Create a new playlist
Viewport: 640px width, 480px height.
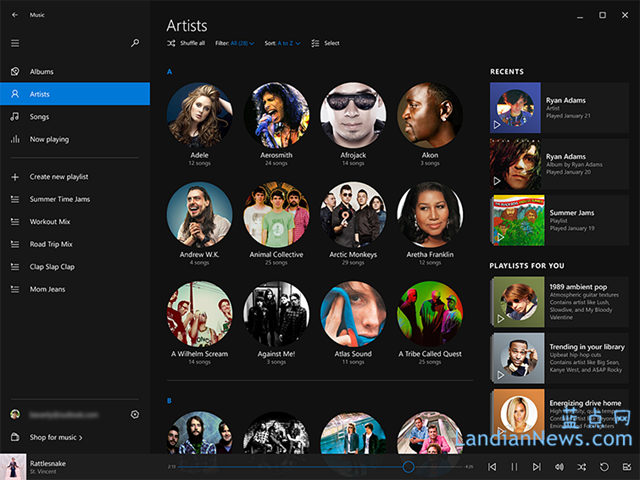click(x=75, y=177)
